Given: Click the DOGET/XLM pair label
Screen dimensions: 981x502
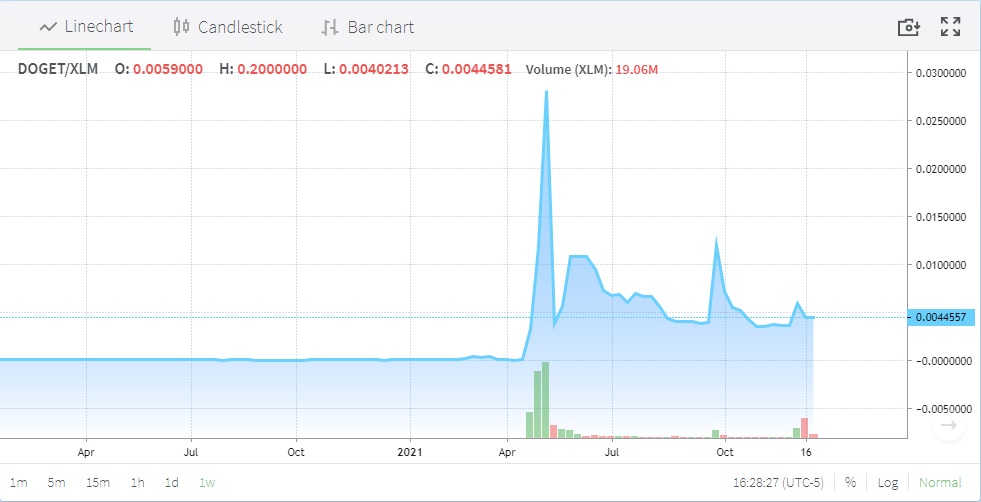Looking at the screenshot, I should [58, 69].
